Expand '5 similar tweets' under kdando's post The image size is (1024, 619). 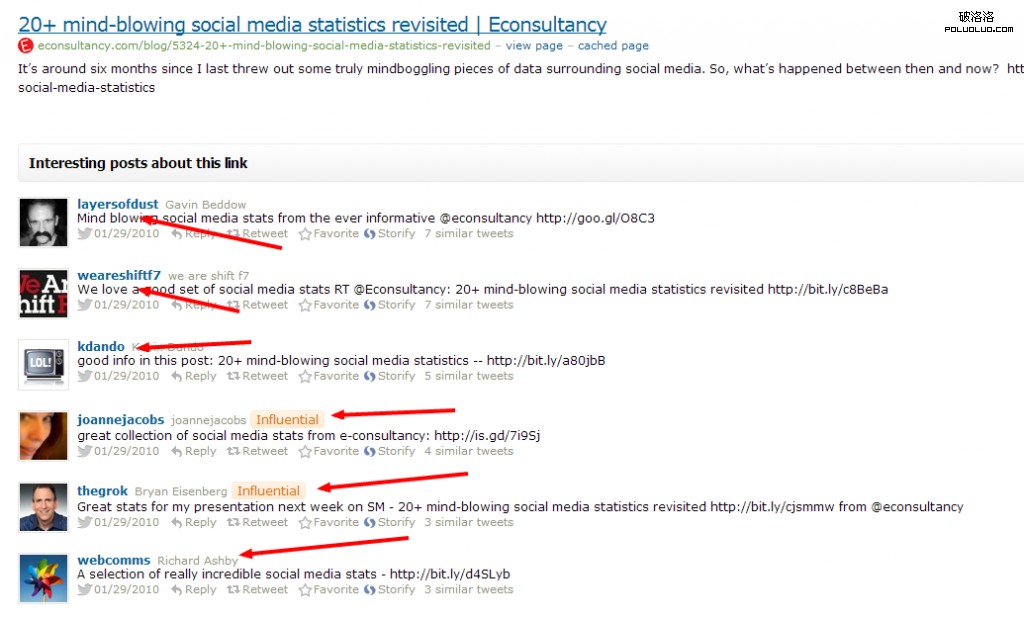point(468,377)
